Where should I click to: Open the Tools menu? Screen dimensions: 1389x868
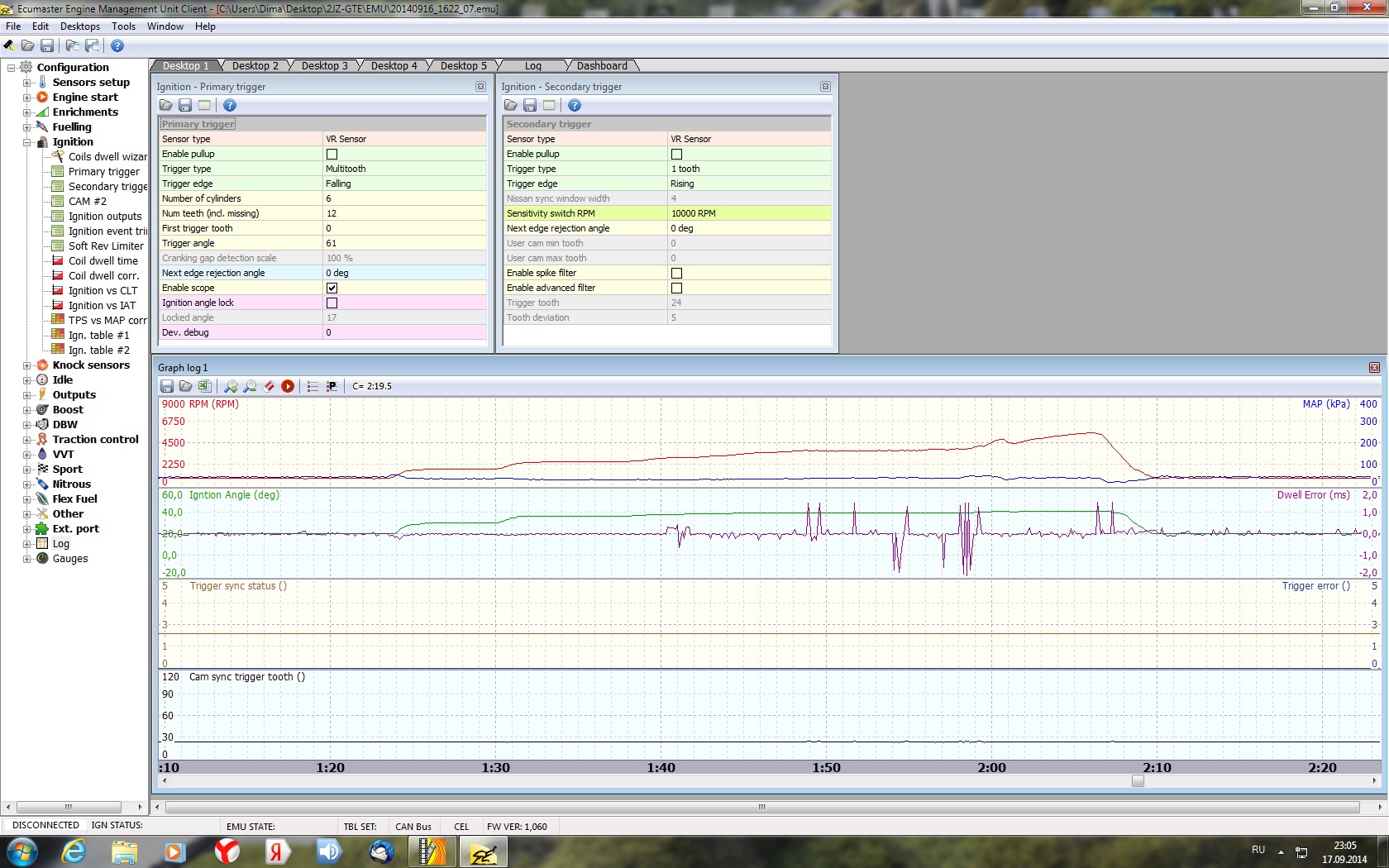coord(123,26)
